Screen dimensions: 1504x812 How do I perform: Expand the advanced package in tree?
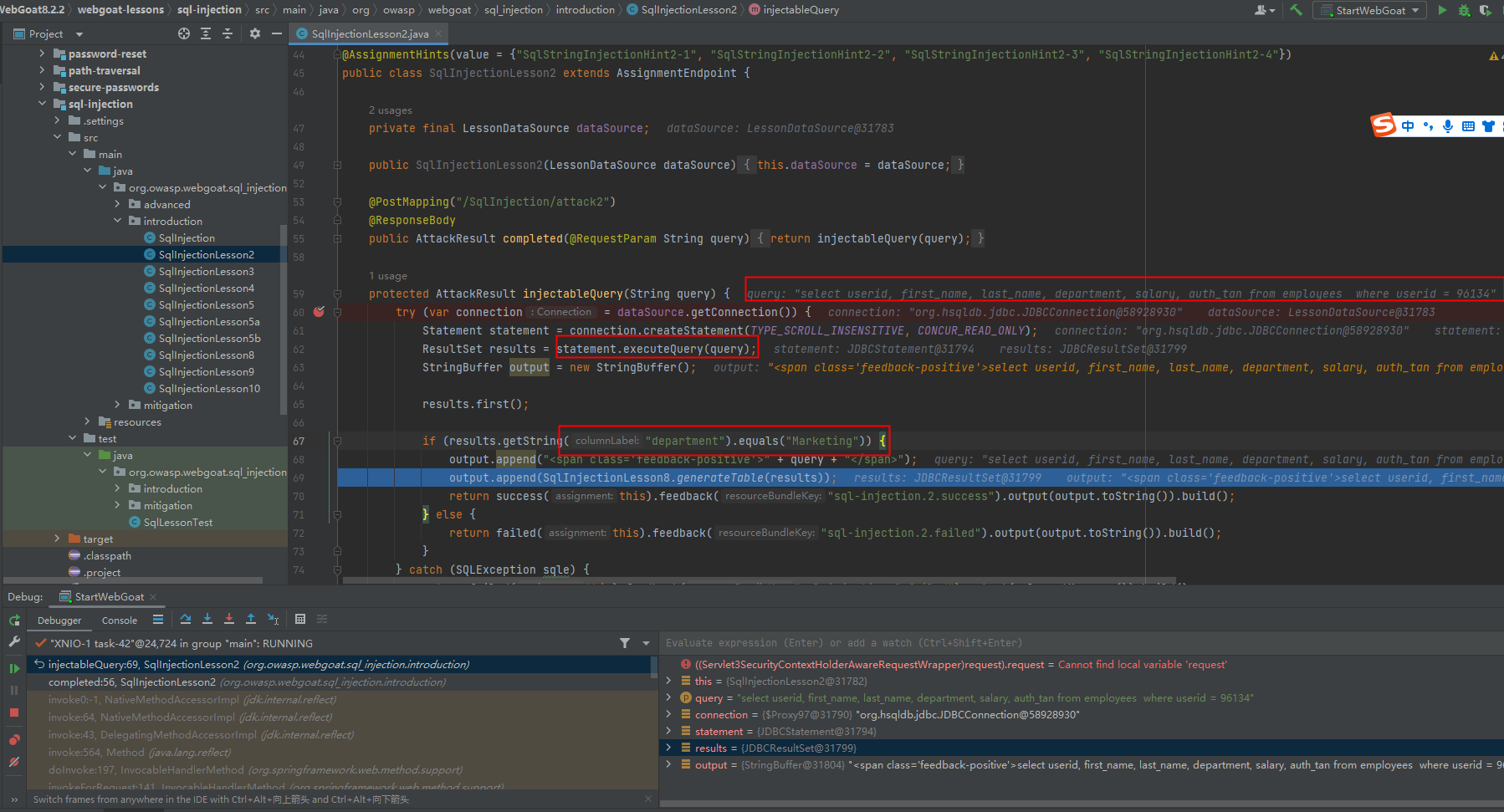click(x=117, y=204)
